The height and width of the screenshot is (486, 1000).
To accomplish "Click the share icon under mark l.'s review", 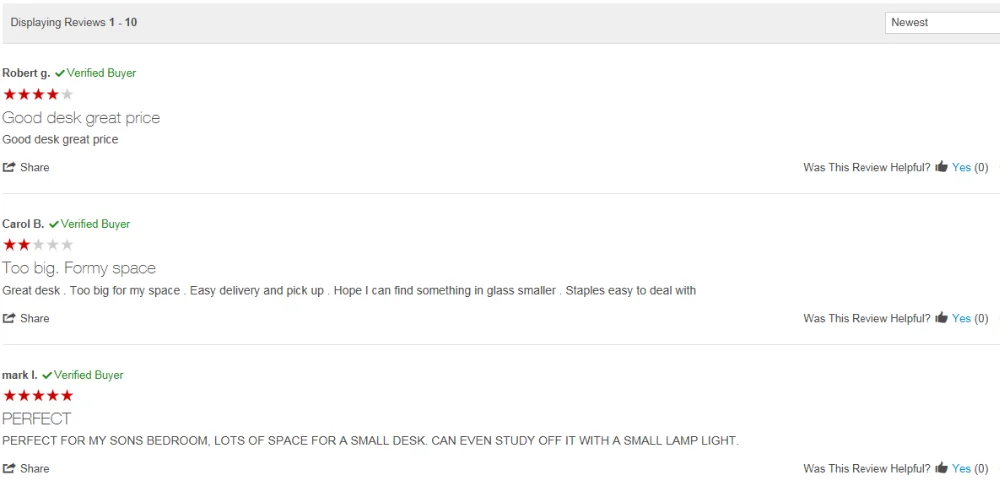I will [9, 468].
